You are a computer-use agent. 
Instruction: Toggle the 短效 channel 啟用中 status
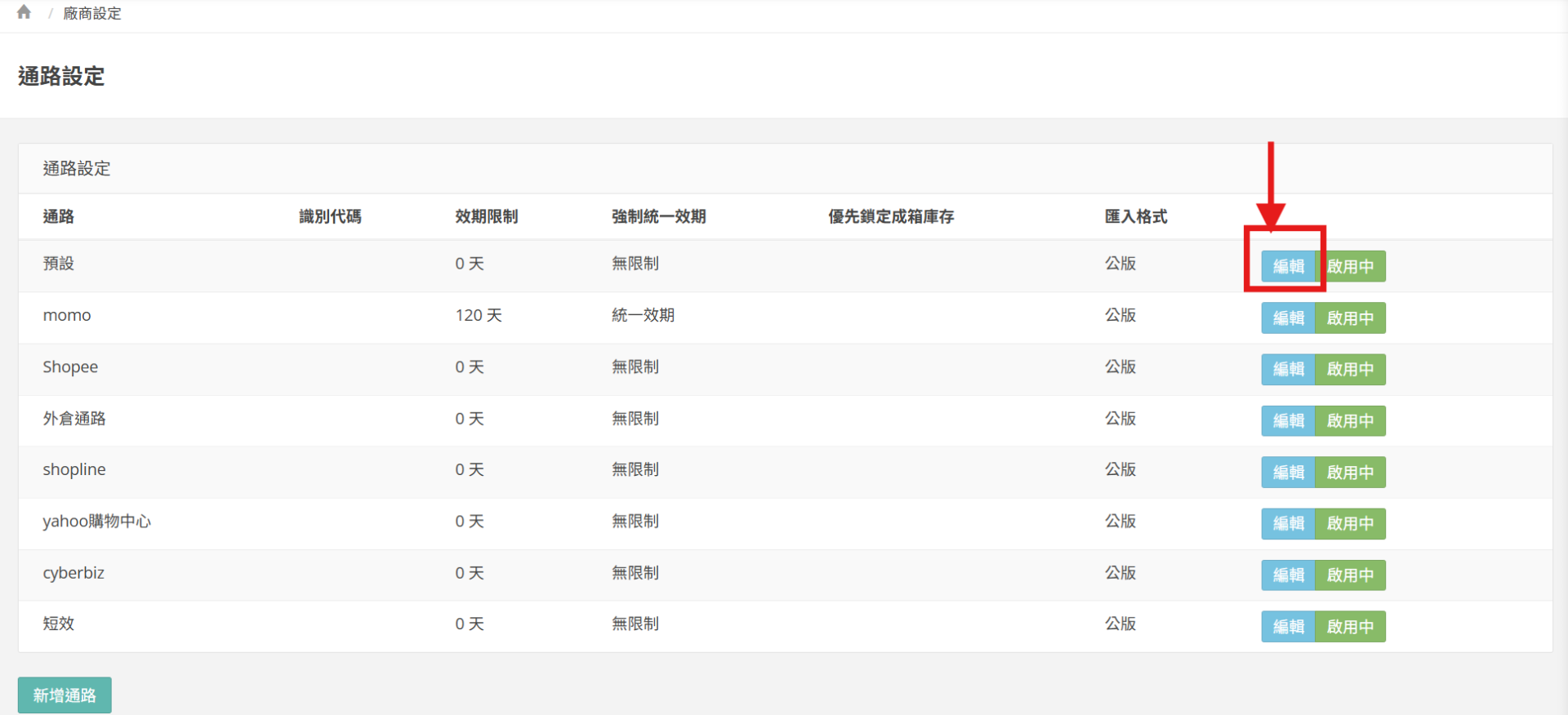click(x=1350, y=627)
